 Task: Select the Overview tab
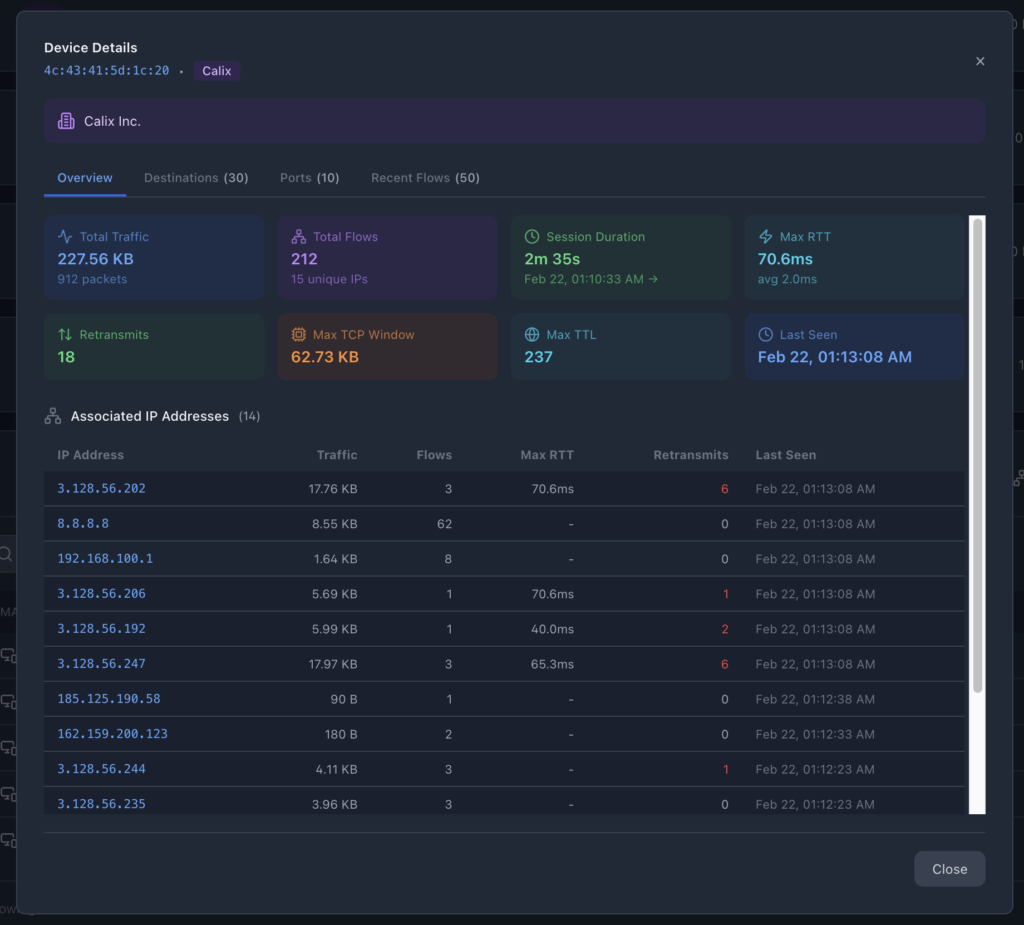tap(85, 178)
